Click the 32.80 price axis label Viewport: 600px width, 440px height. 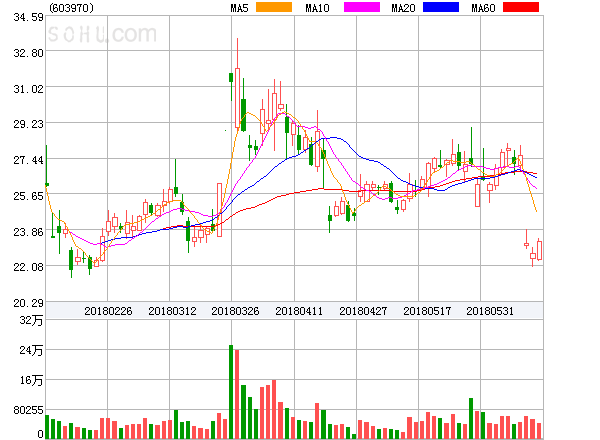pyautogui.click(x=28, y=53)
